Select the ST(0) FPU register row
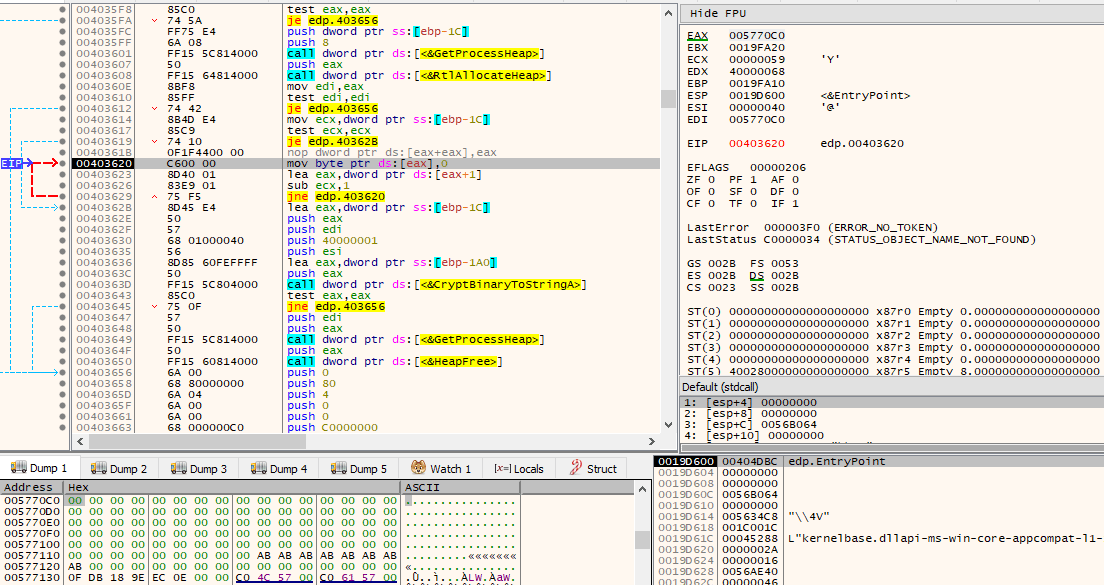 point(893,311)
